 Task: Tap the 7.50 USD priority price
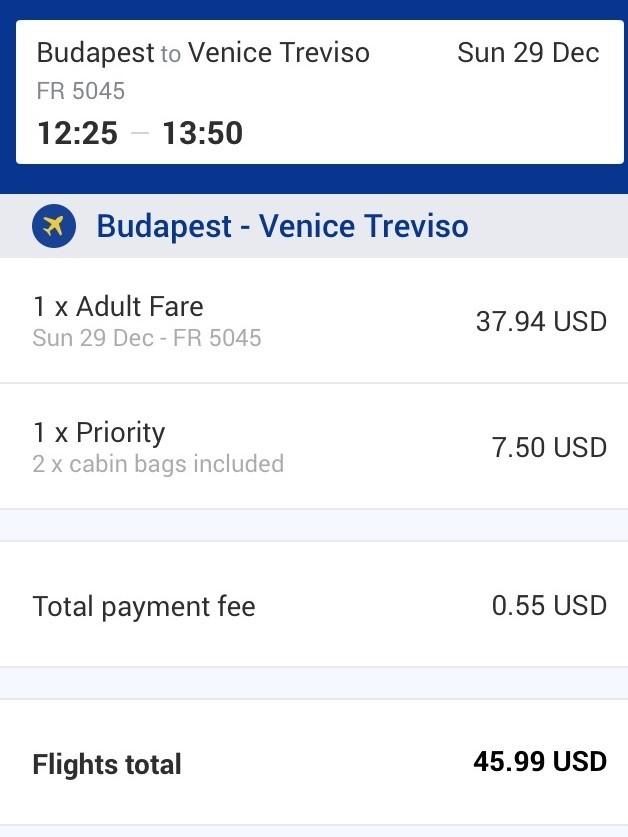coord(549,447)
